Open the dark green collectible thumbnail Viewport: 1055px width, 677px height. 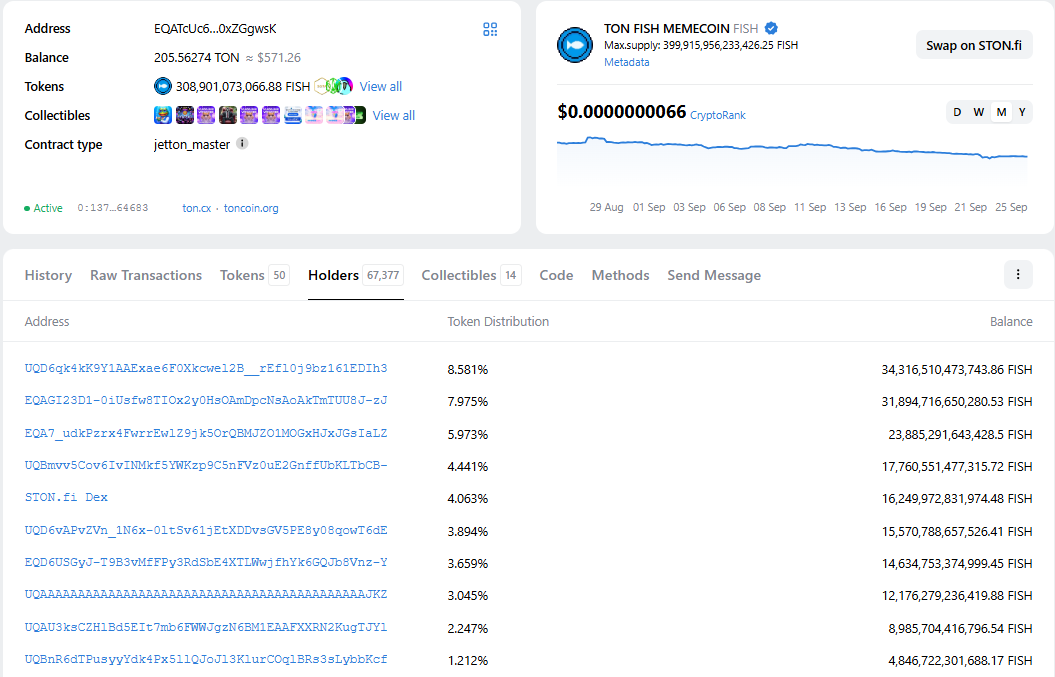[x=360, y=115]
